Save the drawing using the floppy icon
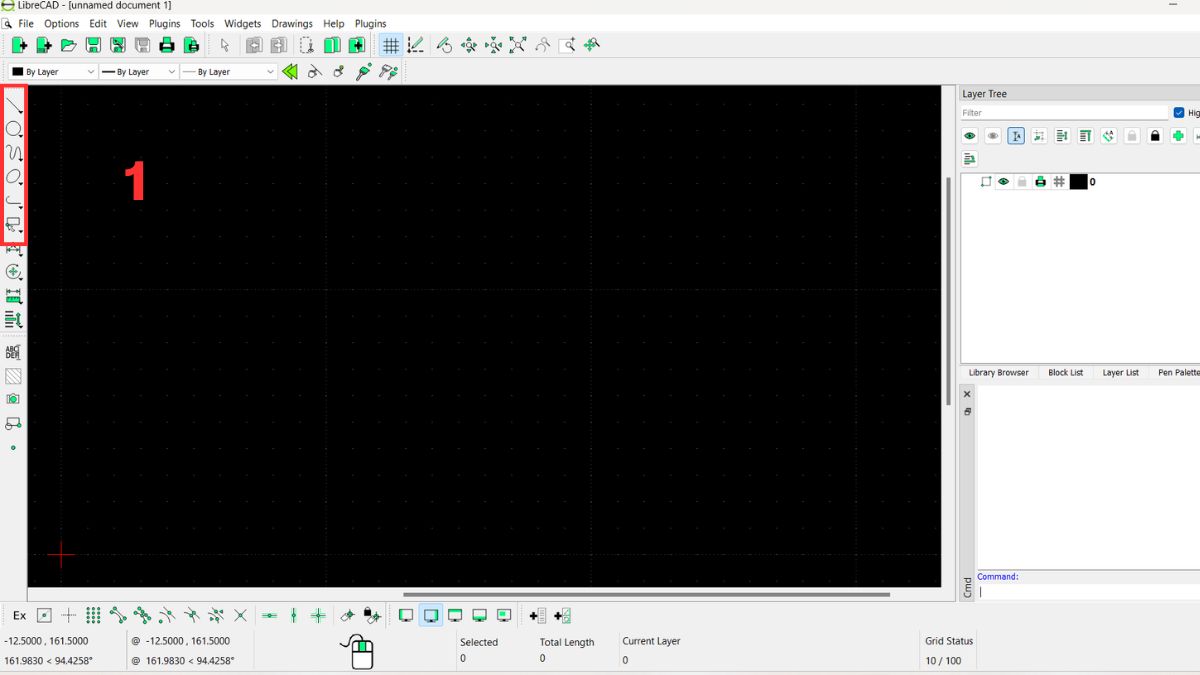Screen dimensions: 1200x675 coord(93,45)
